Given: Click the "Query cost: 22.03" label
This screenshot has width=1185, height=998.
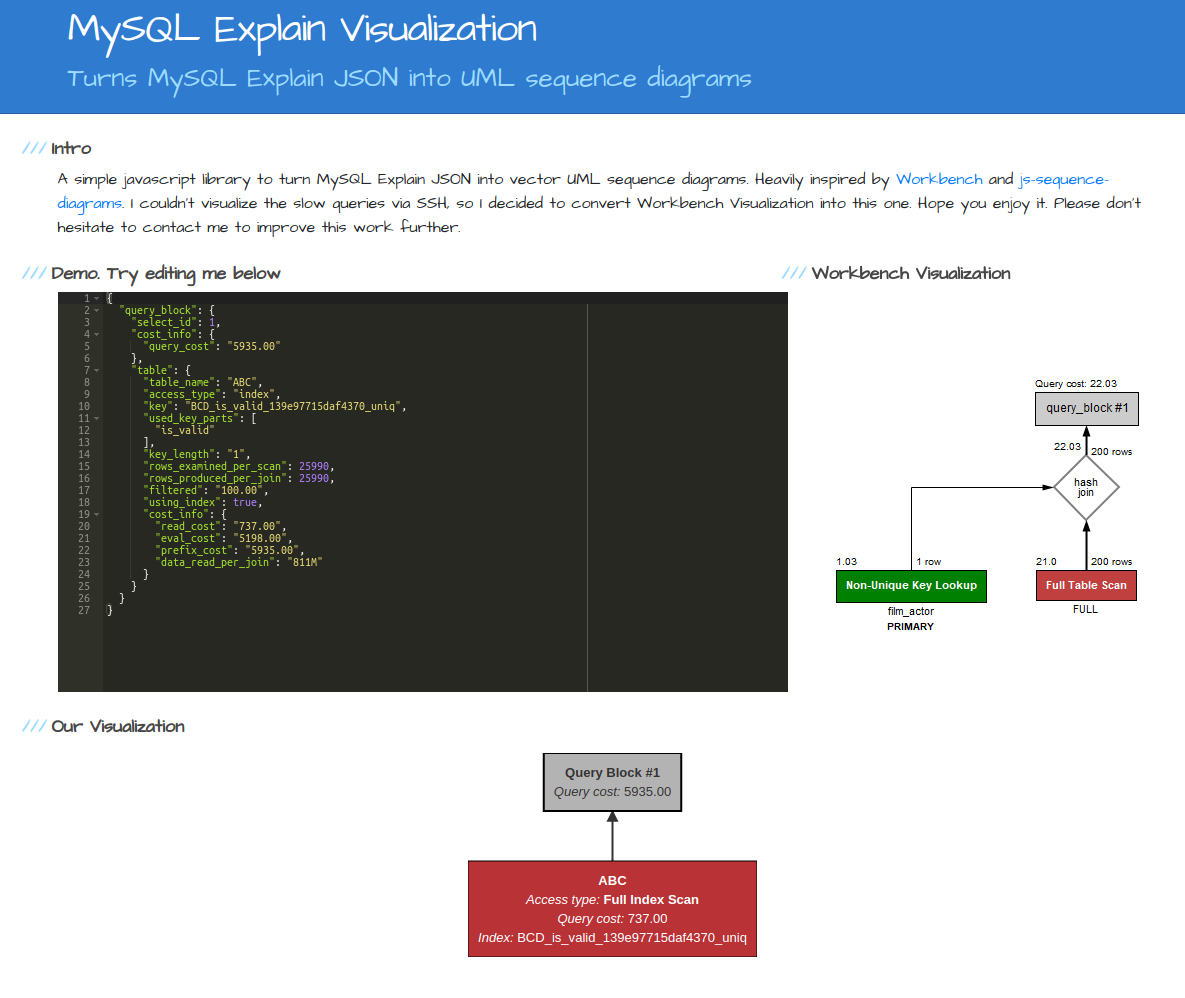Looking at the screenshot, I should tap(1075, 384).
